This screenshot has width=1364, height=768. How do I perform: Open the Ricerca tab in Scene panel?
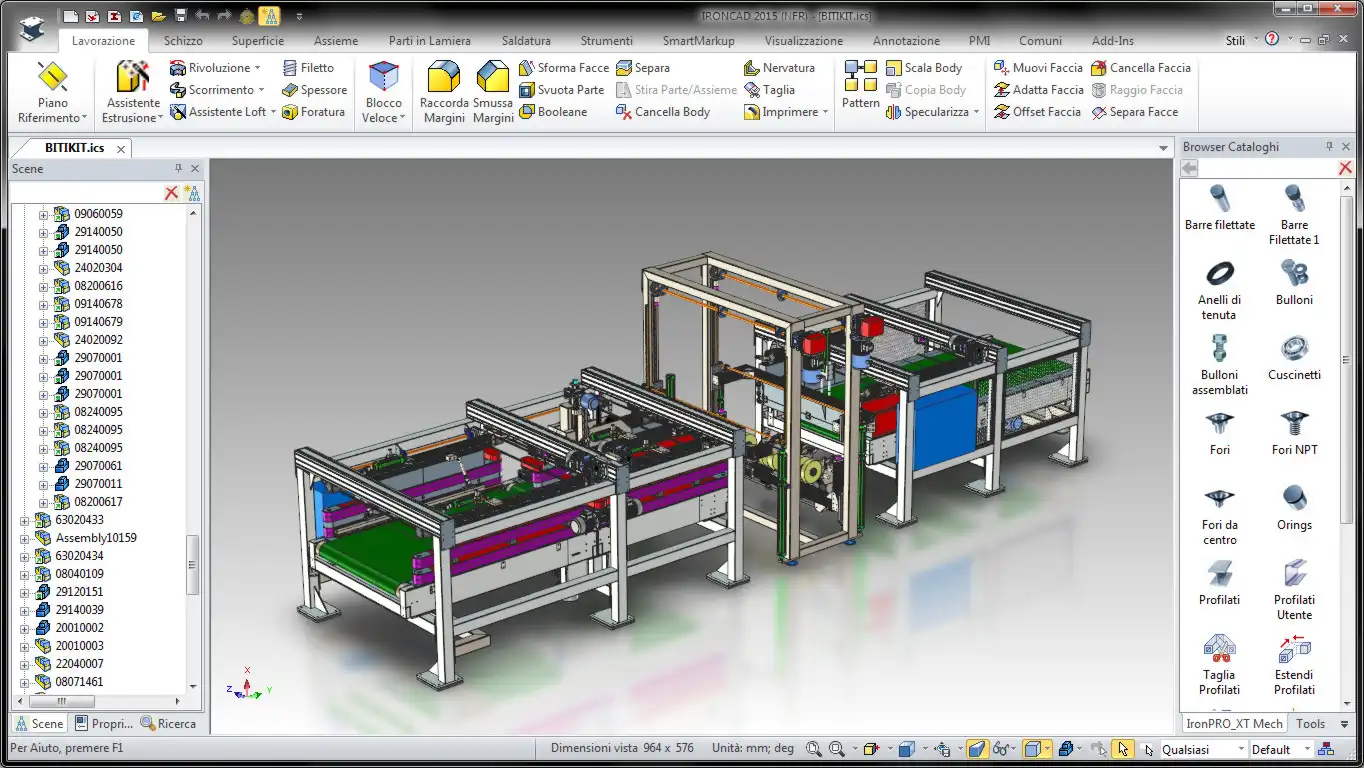(x=168, y=723)
